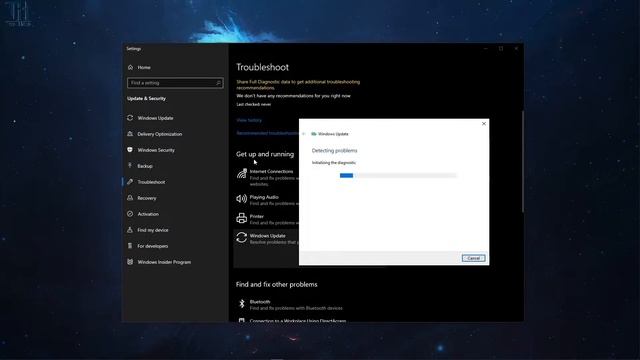The width and height of the screenshot is (640, 360).
Task: Go to Windows Security section
Action: [156, 150]
